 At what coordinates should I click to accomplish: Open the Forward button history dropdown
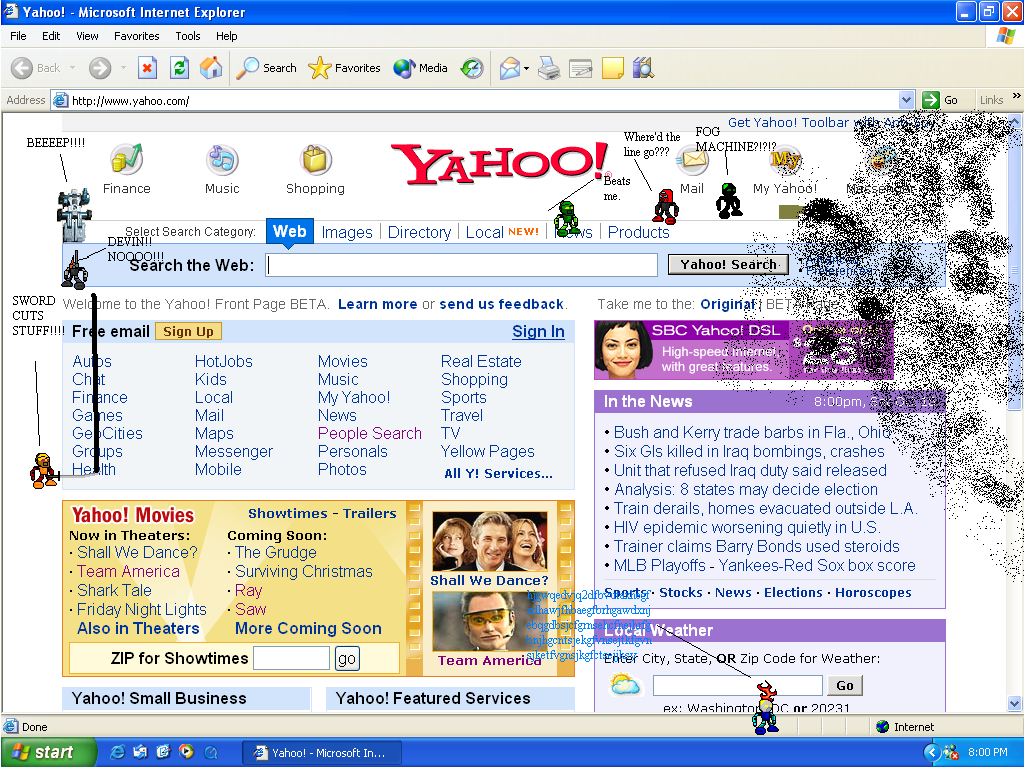[123, 68]
